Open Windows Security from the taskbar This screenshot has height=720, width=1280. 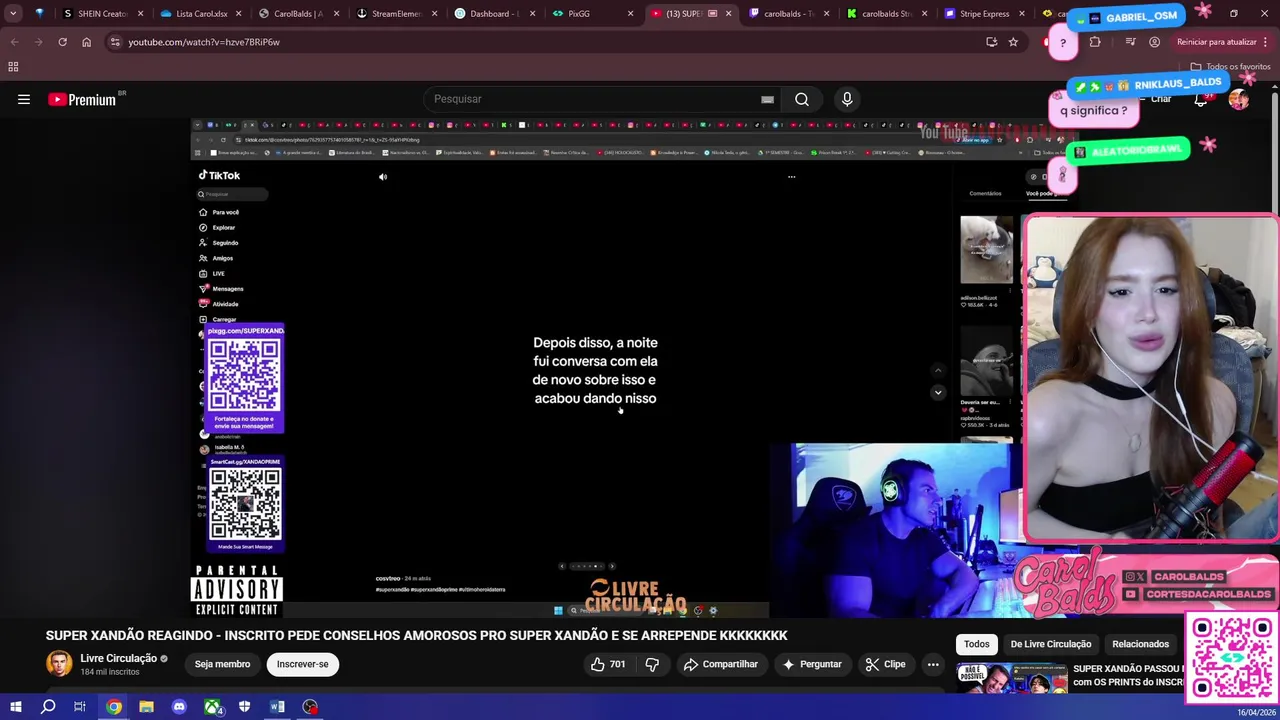pos(244,707)
